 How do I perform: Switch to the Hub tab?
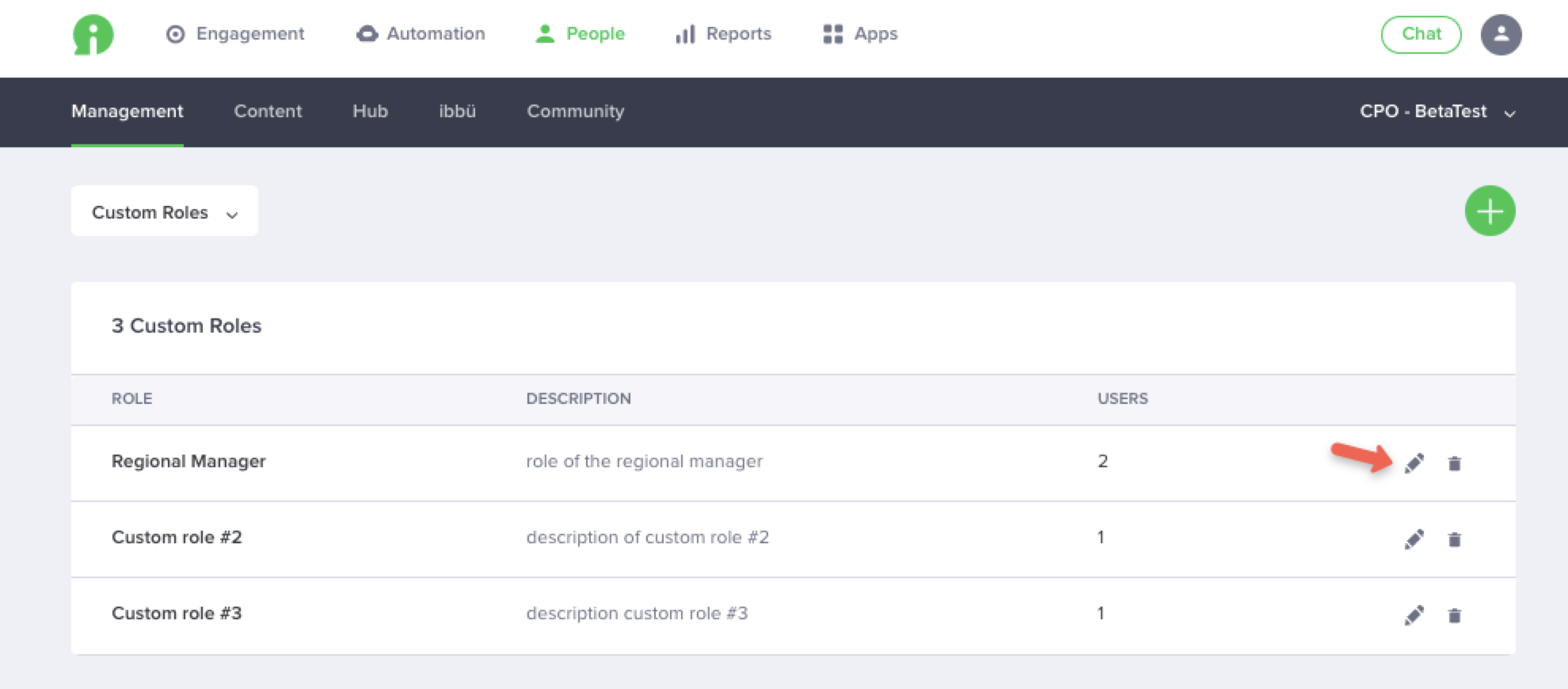tap(370, 112)
